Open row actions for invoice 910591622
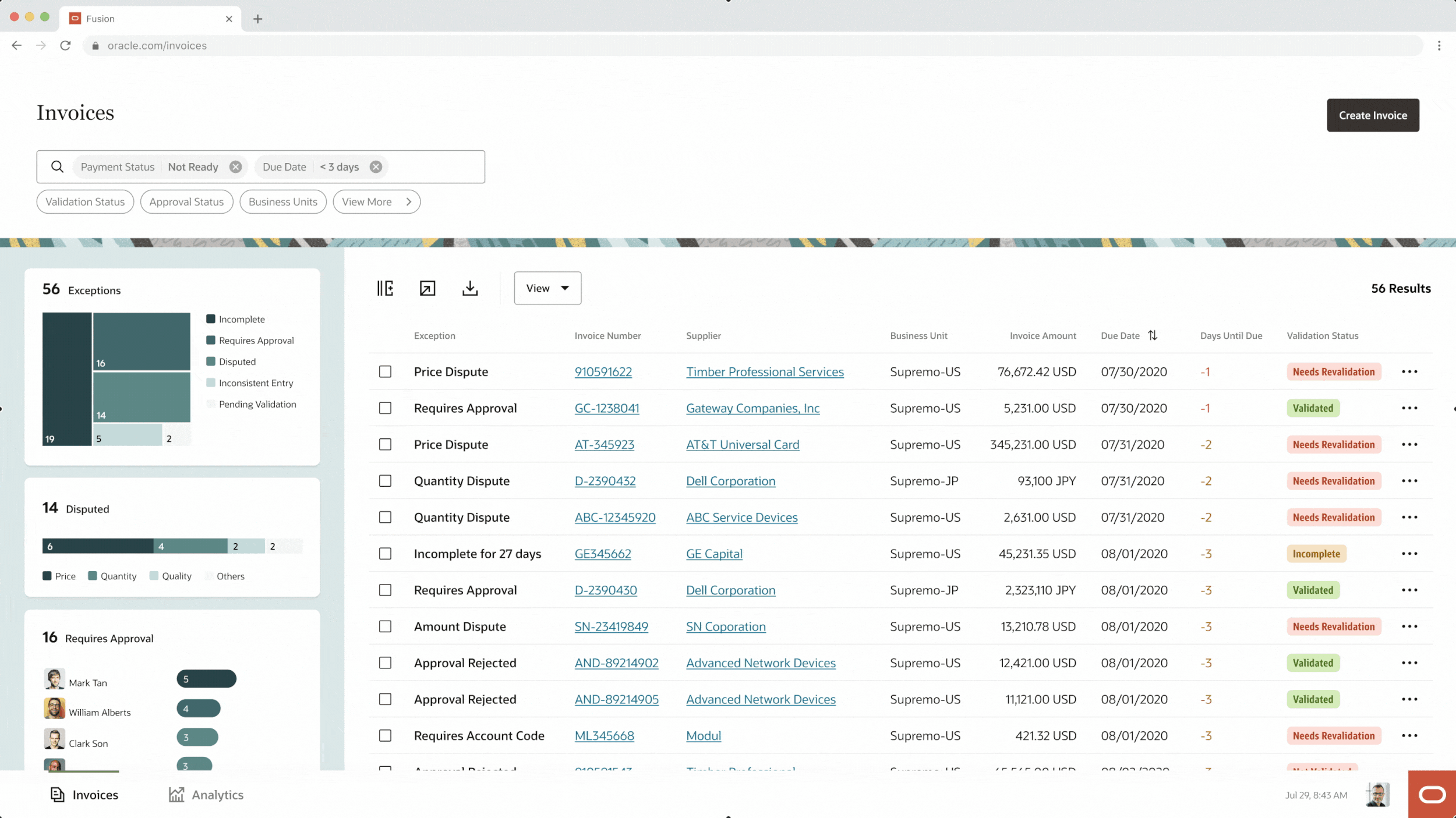The image size is (1456, 818). point(1409,371)
